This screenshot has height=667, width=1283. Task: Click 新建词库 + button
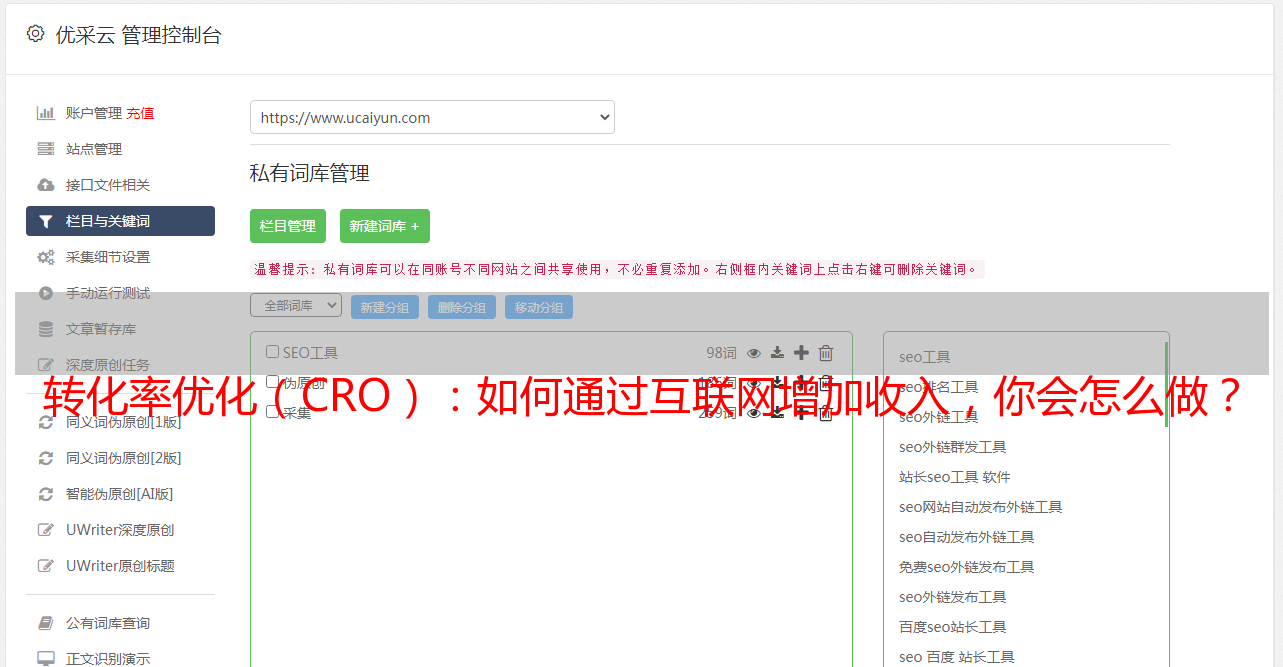[385, 226]
